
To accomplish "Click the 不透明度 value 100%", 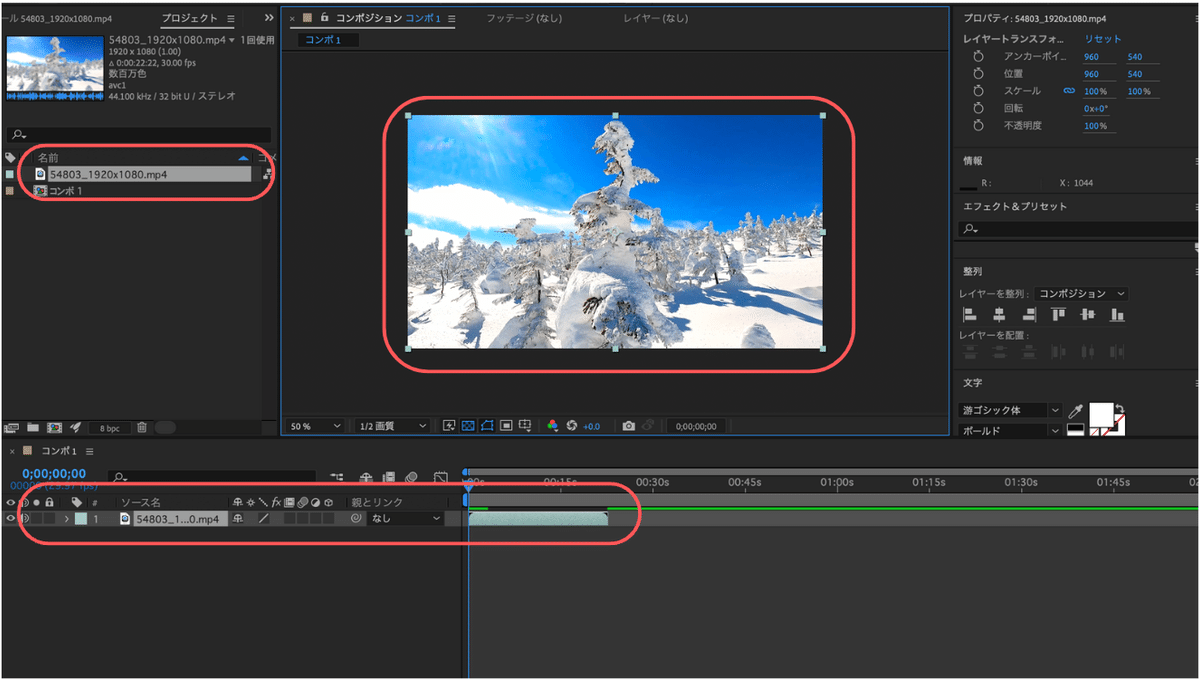I will pyautogui.click(x=1095, y=126).
